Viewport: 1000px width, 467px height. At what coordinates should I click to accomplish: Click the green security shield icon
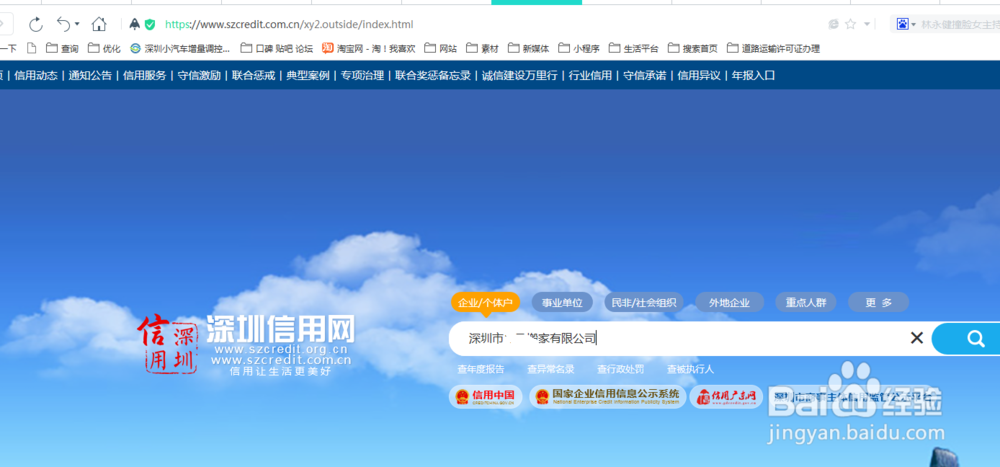pos(150,24)
